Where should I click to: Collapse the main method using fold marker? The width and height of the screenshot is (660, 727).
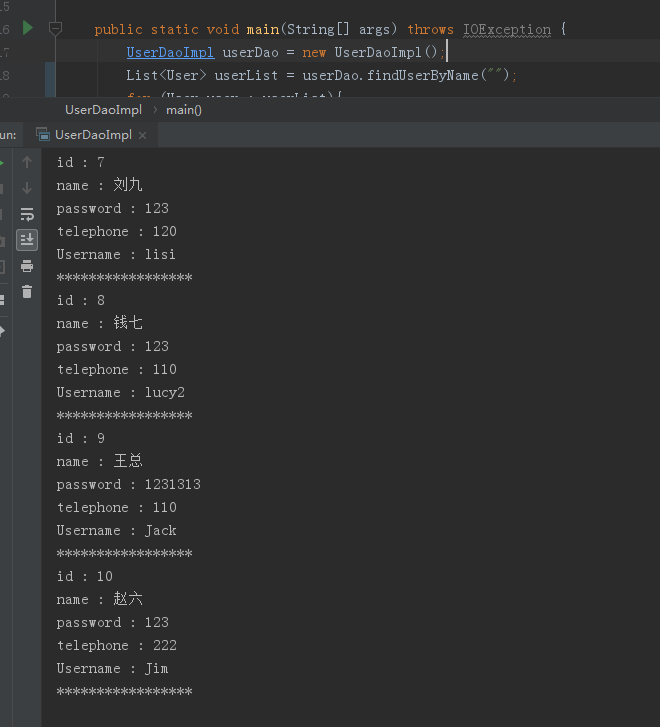tap(56, 28)
